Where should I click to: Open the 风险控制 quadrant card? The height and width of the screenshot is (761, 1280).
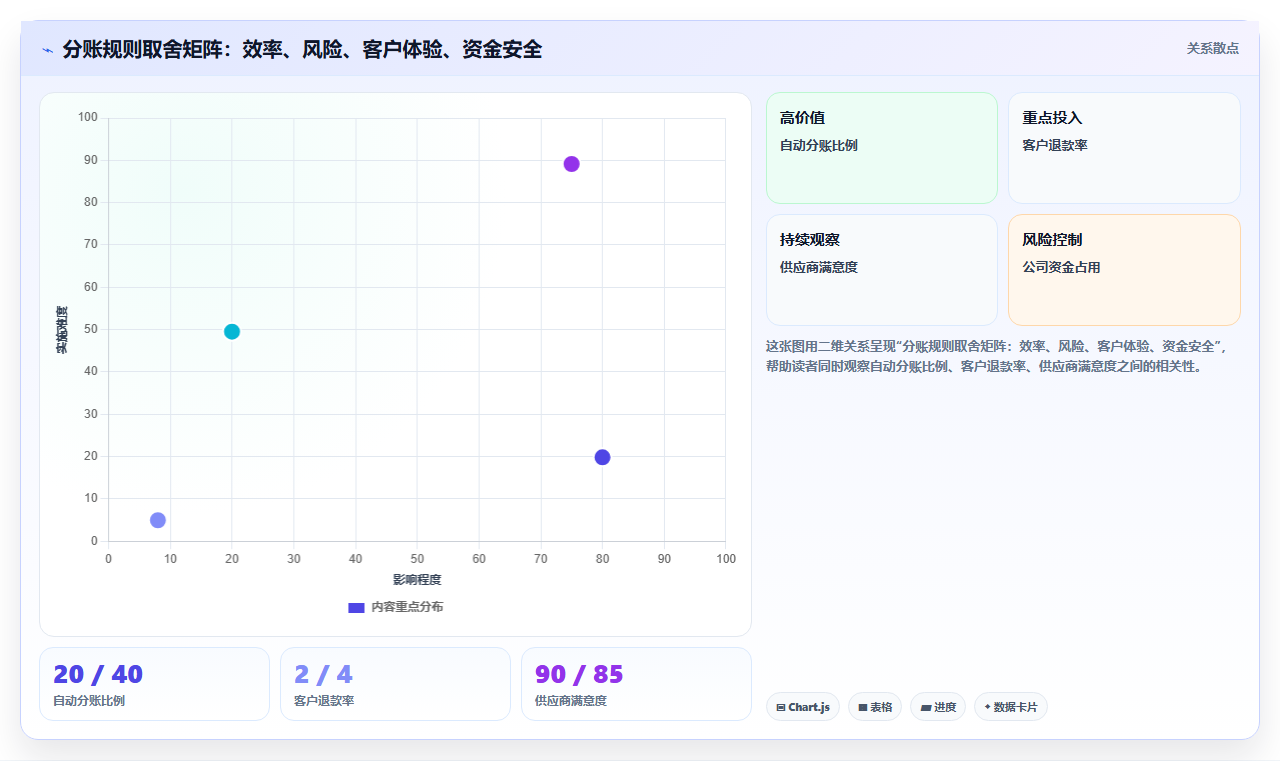point(1124,270)
